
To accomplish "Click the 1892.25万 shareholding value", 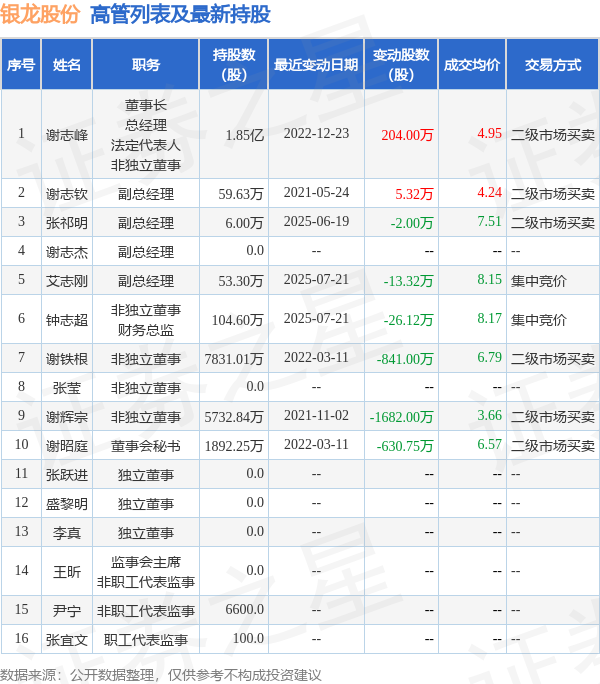I will tap(234, 446).
